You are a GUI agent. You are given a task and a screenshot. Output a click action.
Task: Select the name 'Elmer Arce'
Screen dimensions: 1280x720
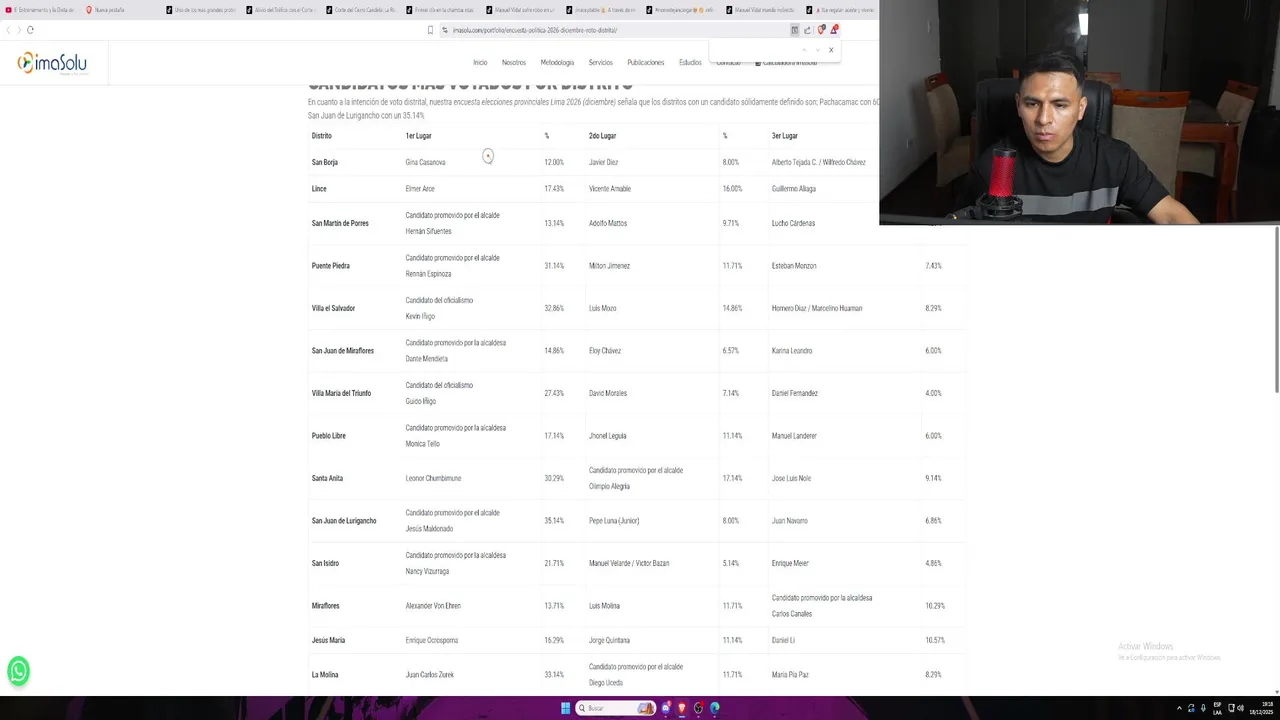[x=420, y=189]
